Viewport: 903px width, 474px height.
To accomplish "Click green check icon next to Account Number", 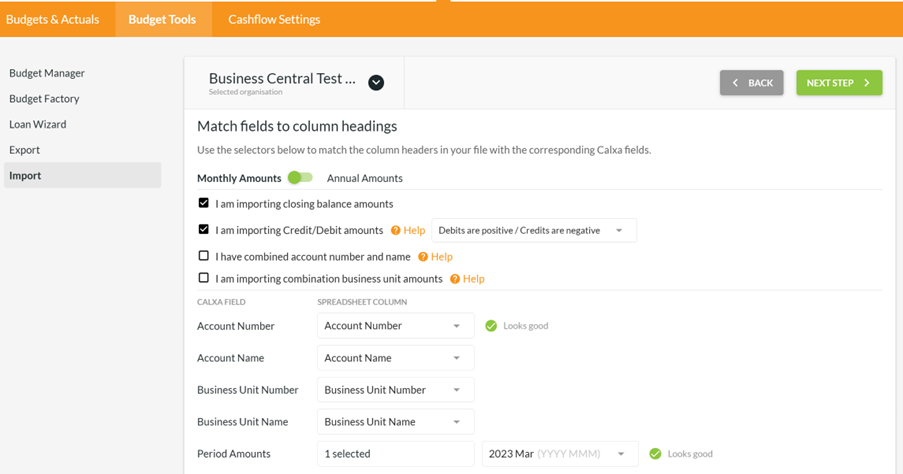I will (491, 326).
